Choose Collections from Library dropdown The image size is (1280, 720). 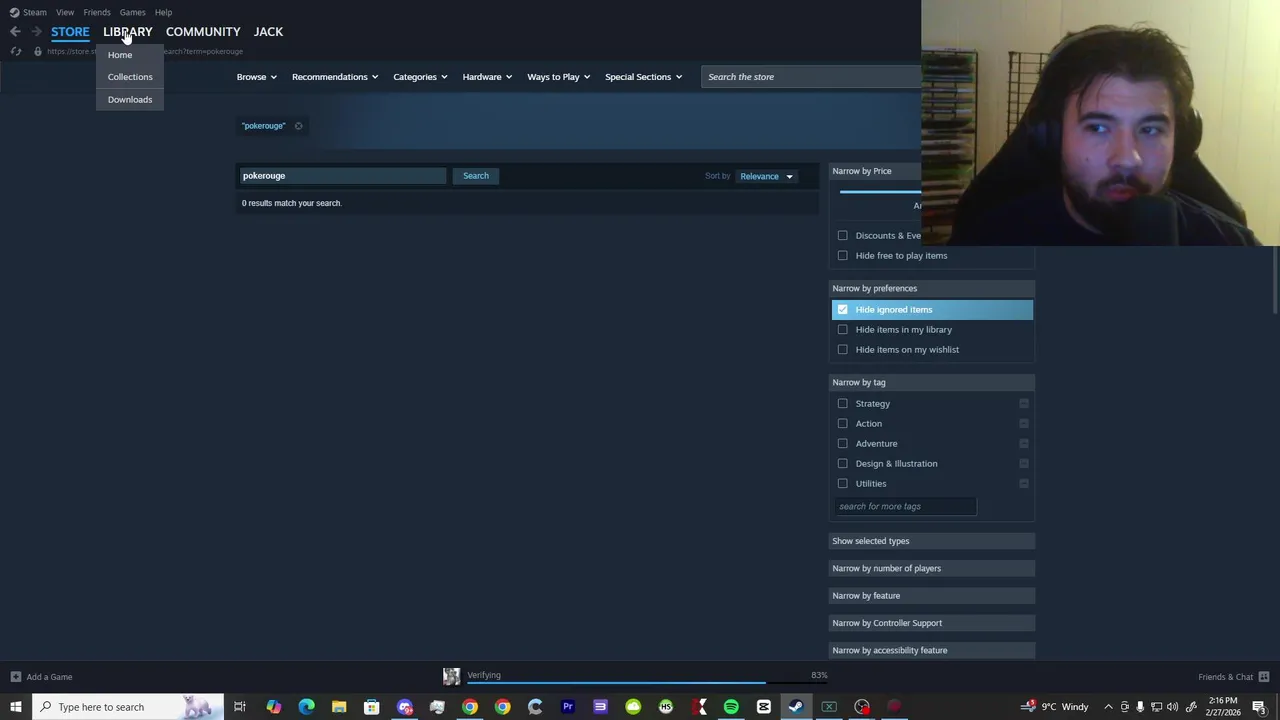[x=130, y=77]
